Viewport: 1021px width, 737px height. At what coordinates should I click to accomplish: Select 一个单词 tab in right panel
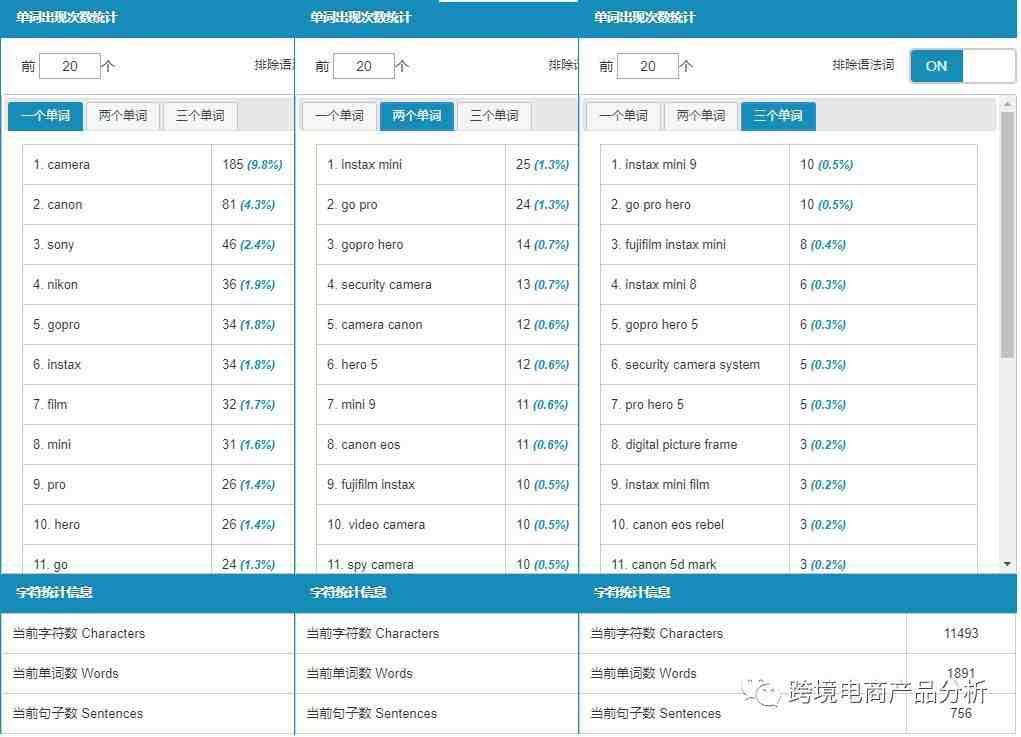pyautogui.click(x=623, y=116)
